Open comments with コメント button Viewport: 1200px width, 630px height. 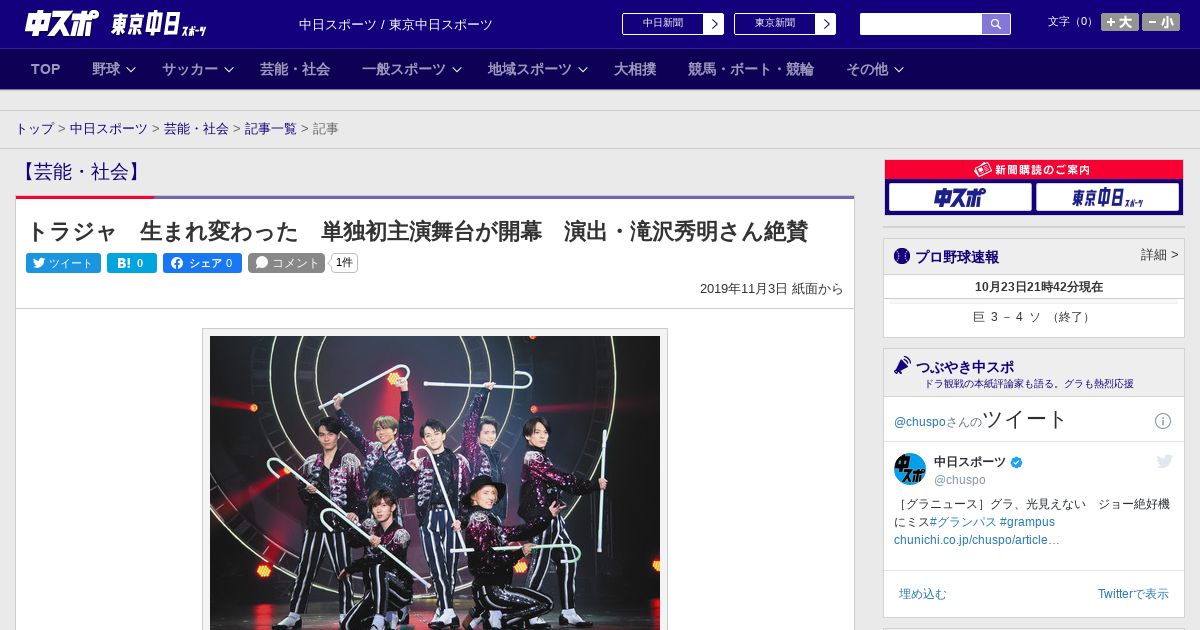(287, 263)
